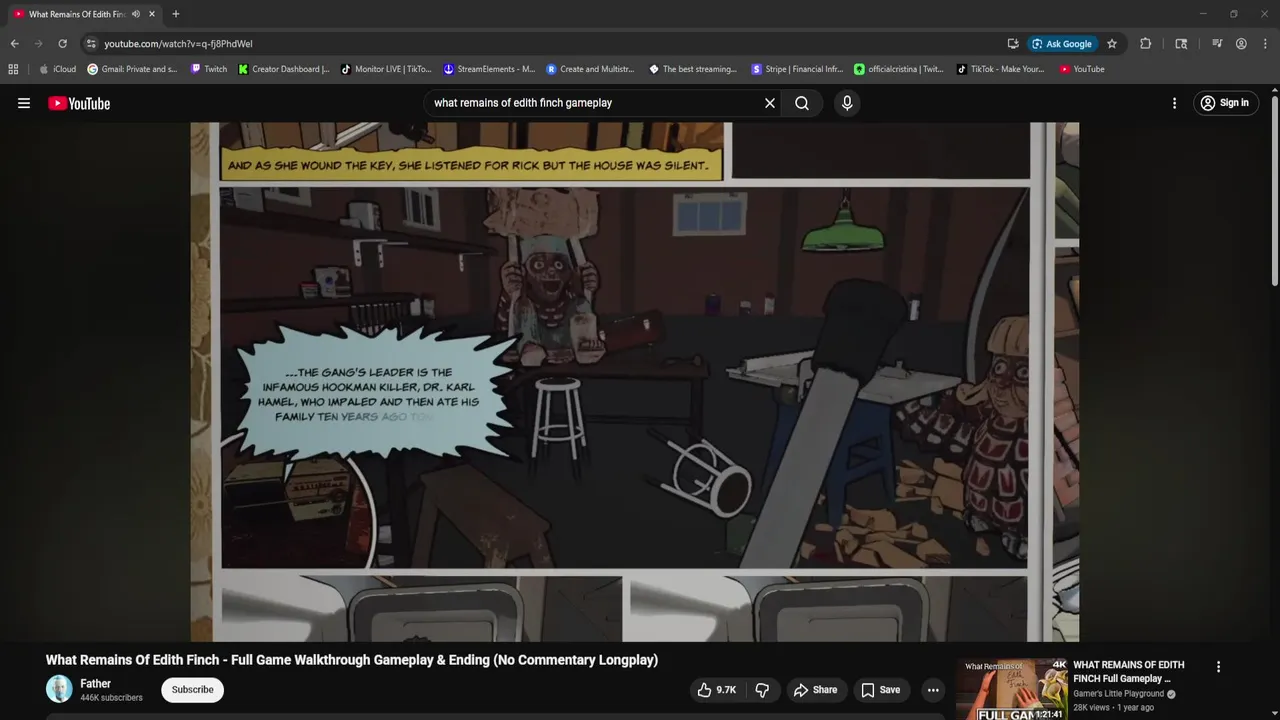Click the page vertical scrollbar
Viewport: 1280px width, 720px height.
tap(1274, 190)
